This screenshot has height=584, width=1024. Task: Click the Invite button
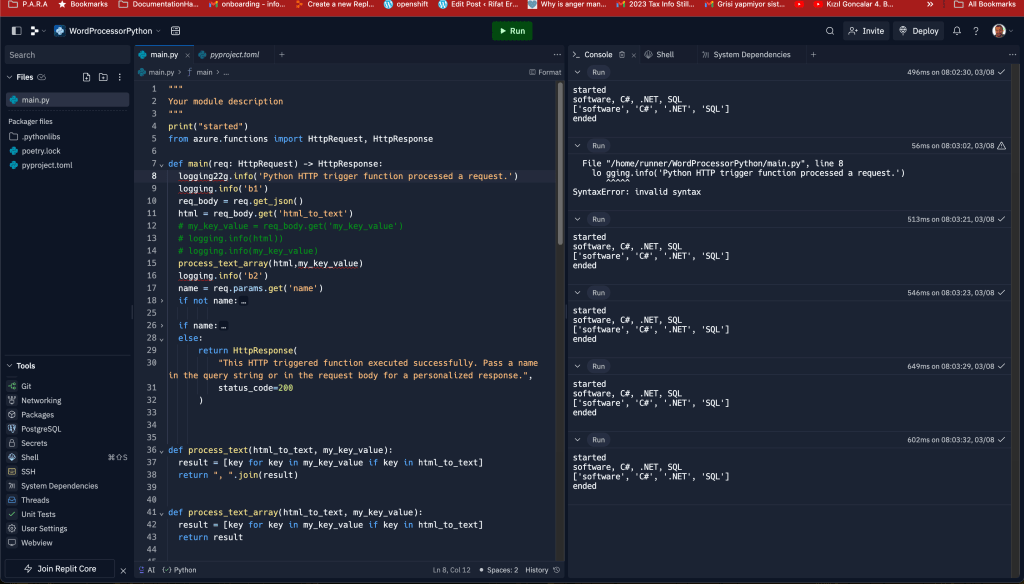click(866, 31)
